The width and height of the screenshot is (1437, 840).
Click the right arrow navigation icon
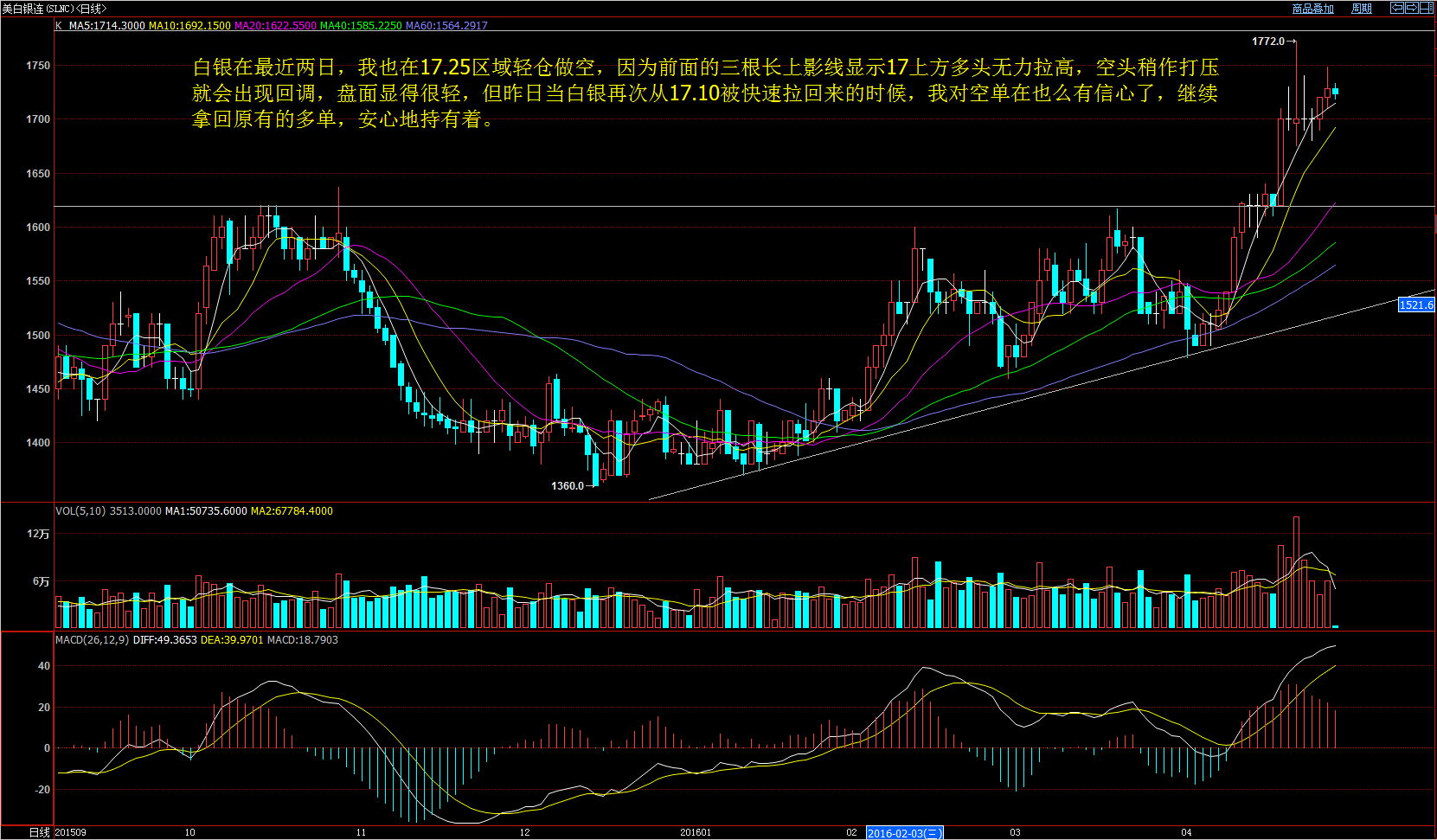click(1412, 8)
